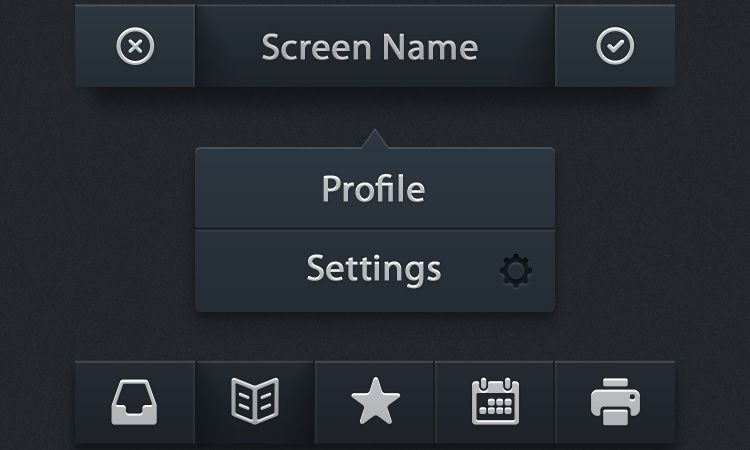Accept changes via the checkmark button

click(615, 46)
